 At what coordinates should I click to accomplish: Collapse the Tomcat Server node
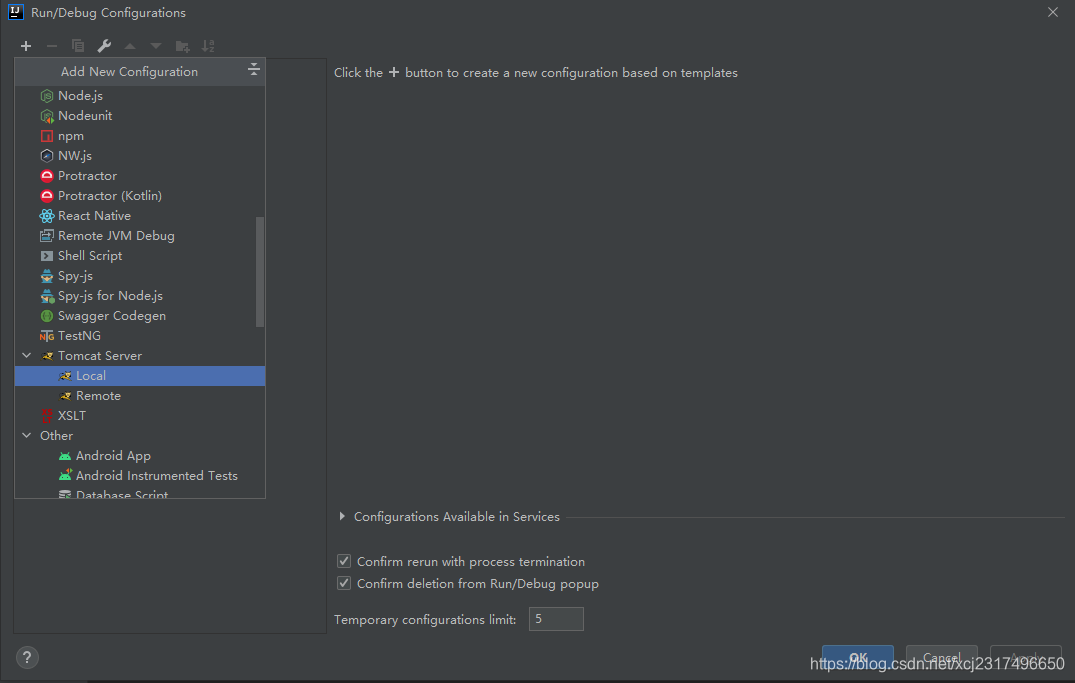tap(27, 355)
